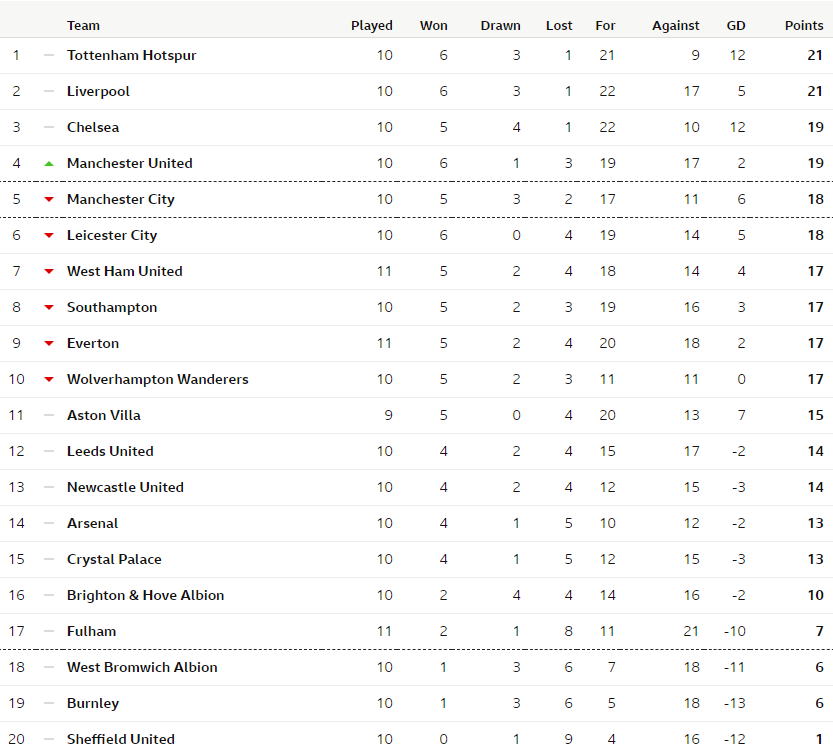Screen dimensions: 833x752
Task: Open the Liverpool team link
Action: click(x=98, y=91)
